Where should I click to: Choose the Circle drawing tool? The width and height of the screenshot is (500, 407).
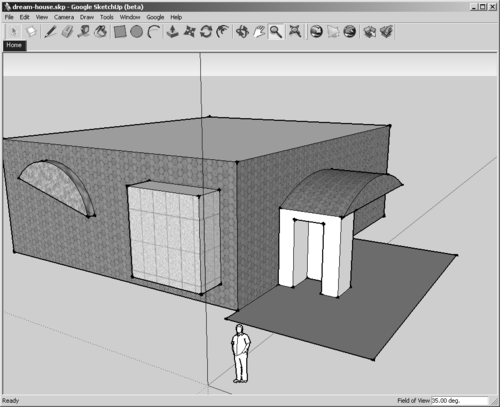coord(136,32)
